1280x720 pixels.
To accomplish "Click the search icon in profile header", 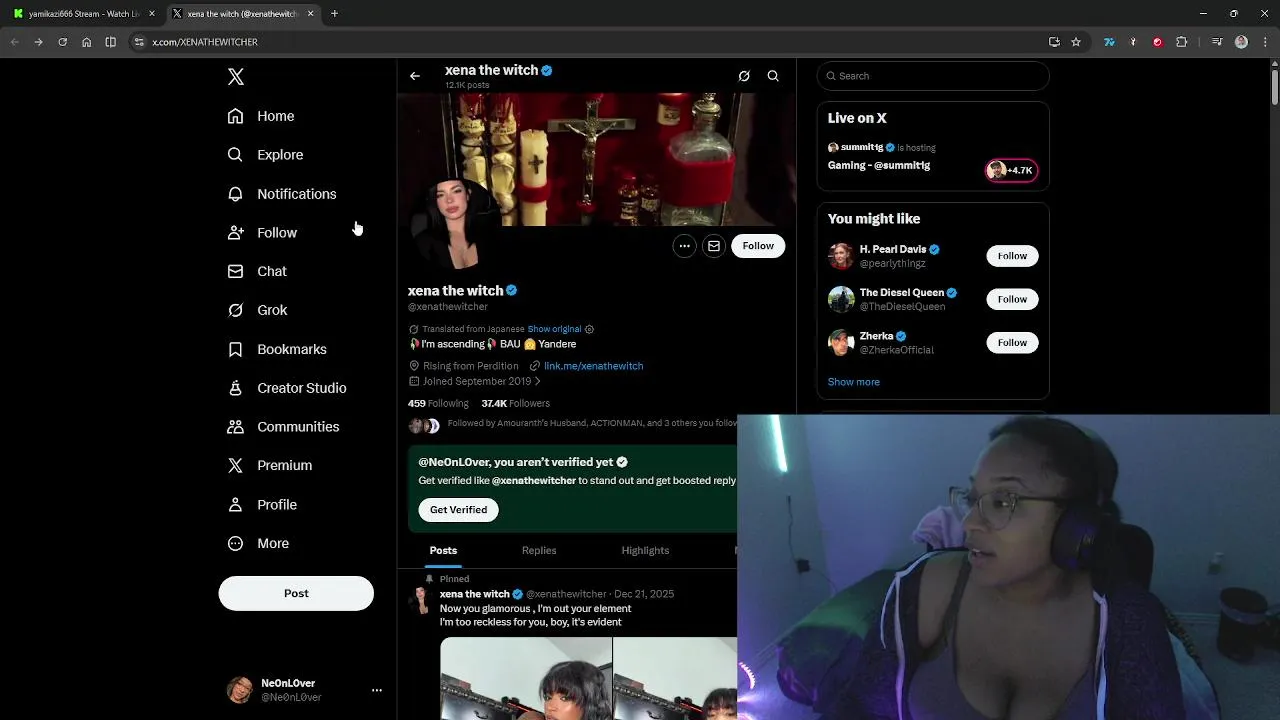I will coord(773,76).
